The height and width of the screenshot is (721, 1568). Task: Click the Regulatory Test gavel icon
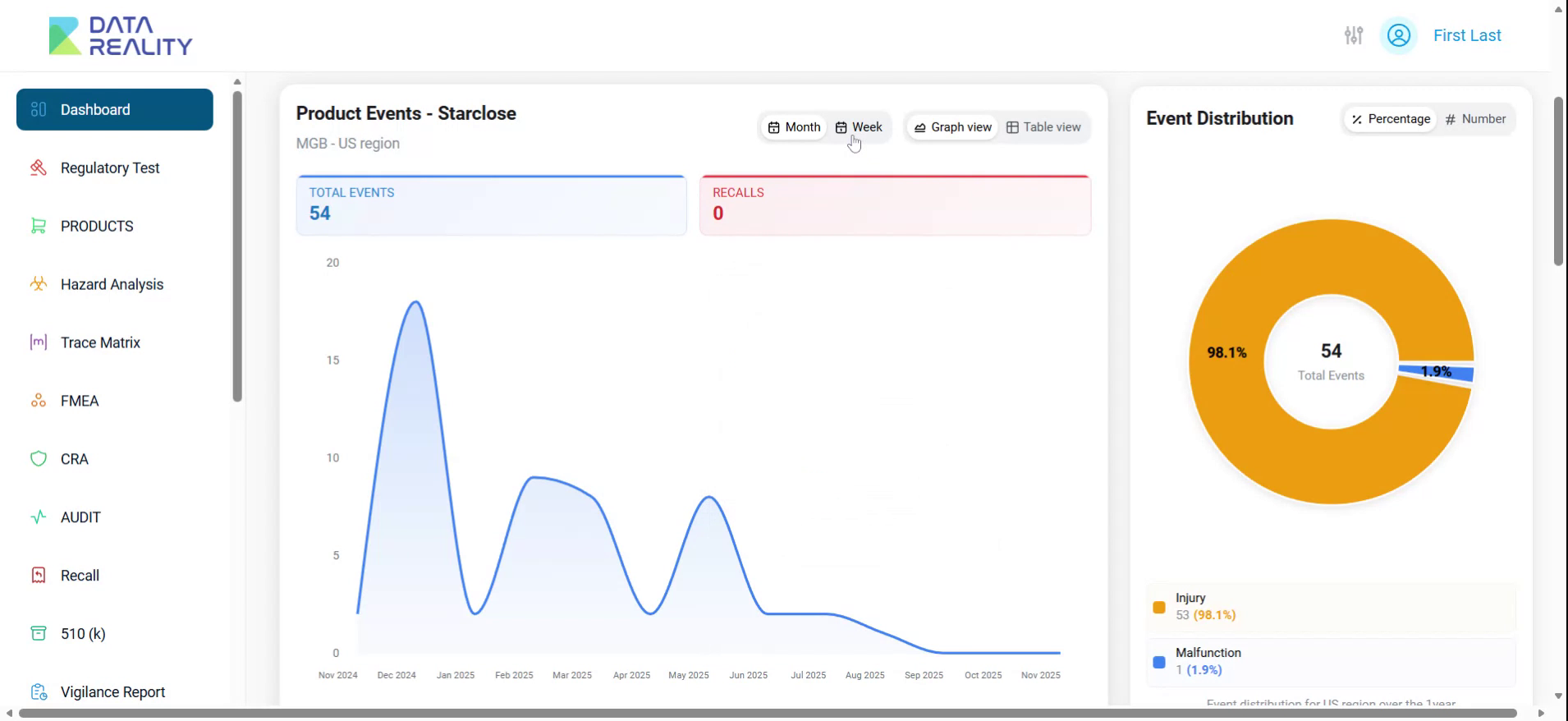(38, 168)
